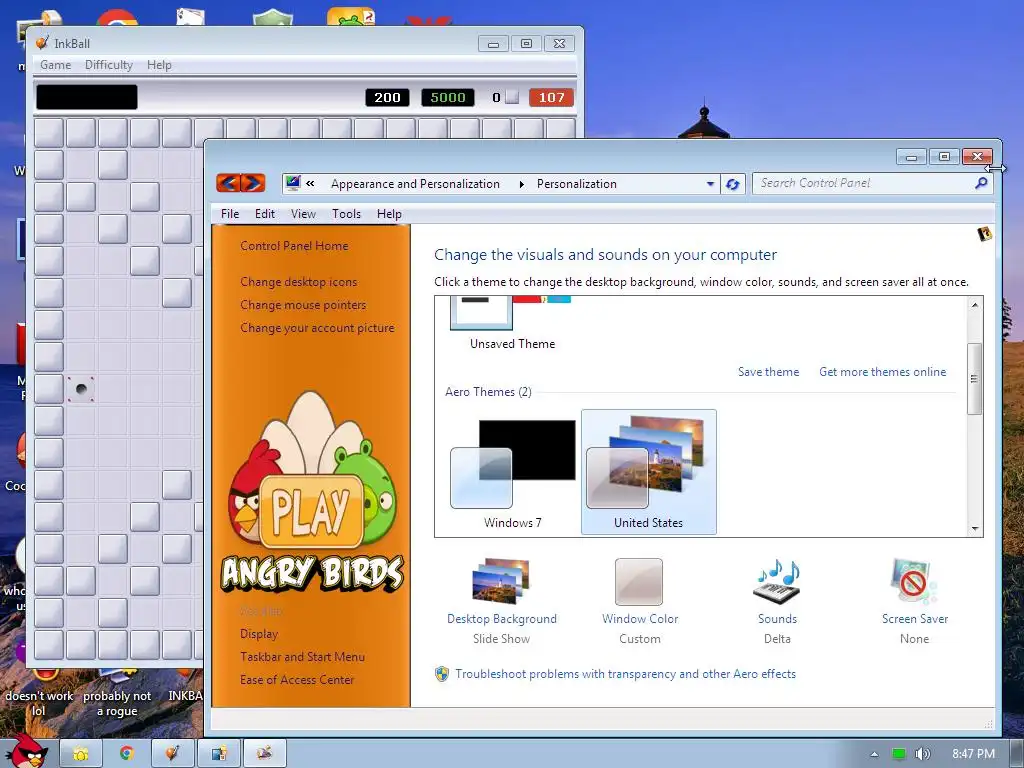
Task: Open the 'probably not a rogue' desktop icon
Action: 117,694
